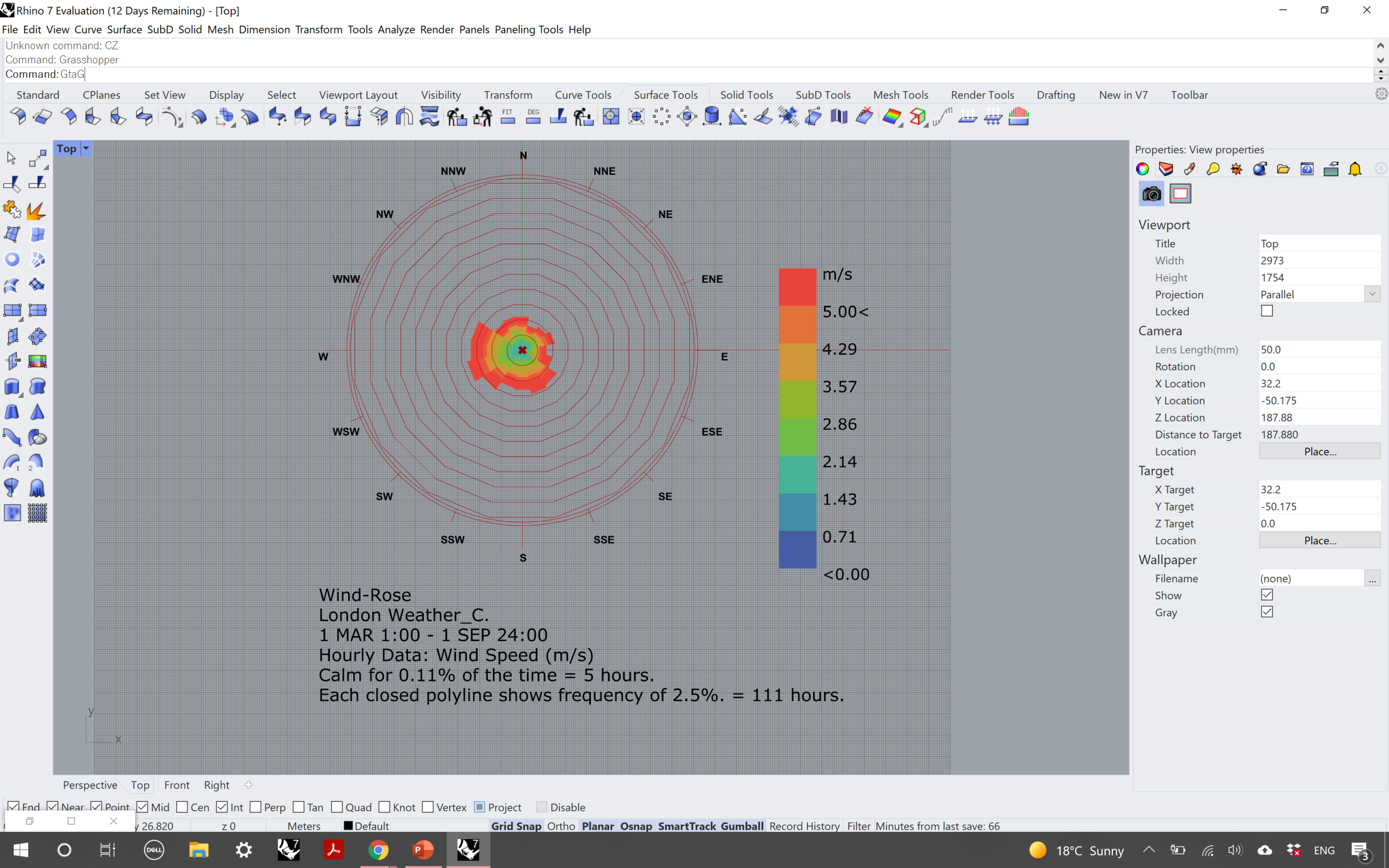Toggle the Locked viewport checkbox
1389x868 pixels.
[x=1267, y=311]
